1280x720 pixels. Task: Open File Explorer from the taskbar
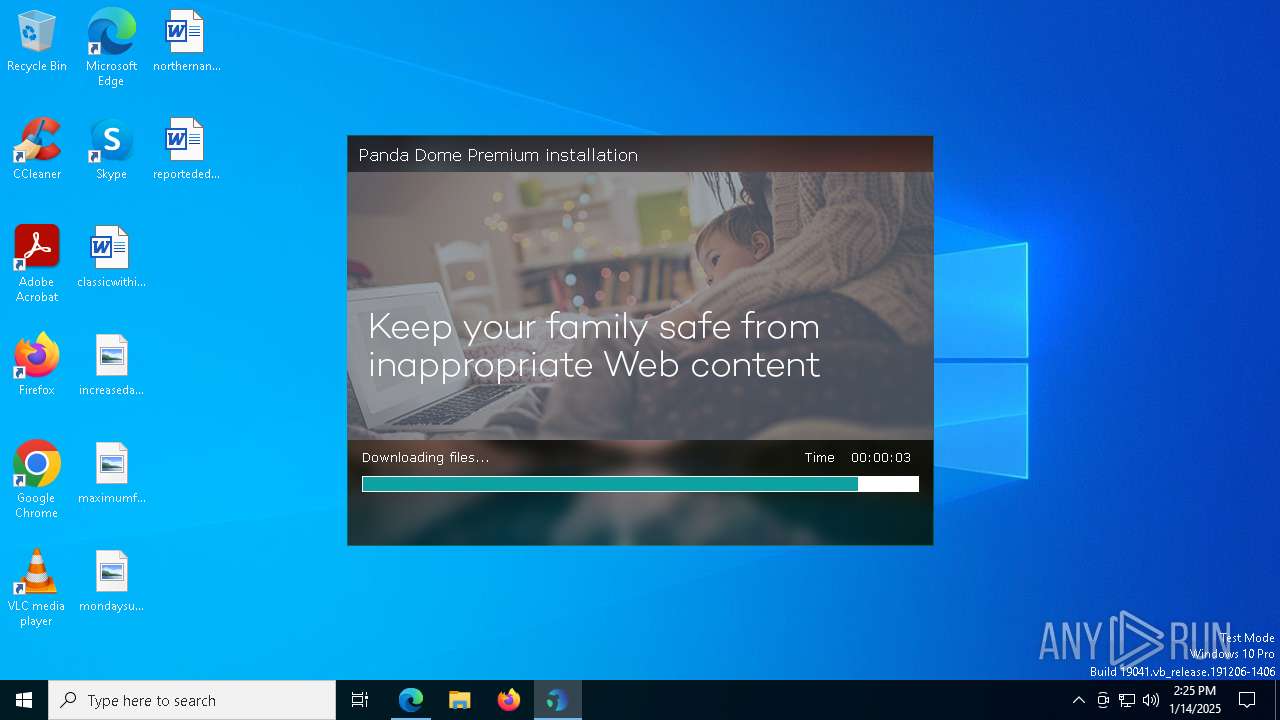click(x=460, y=700)
